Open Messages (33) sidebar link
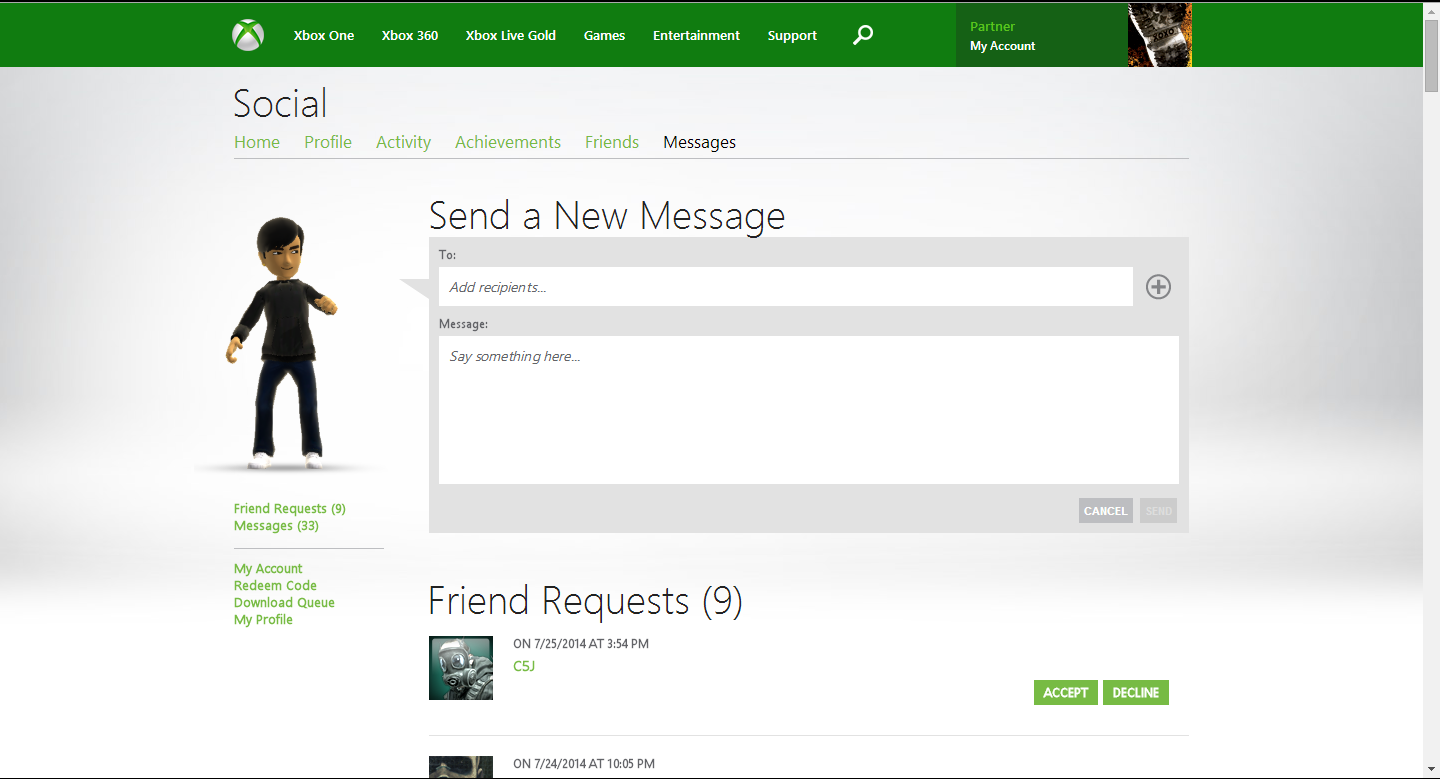1440x779 pixels. (276, 526)
